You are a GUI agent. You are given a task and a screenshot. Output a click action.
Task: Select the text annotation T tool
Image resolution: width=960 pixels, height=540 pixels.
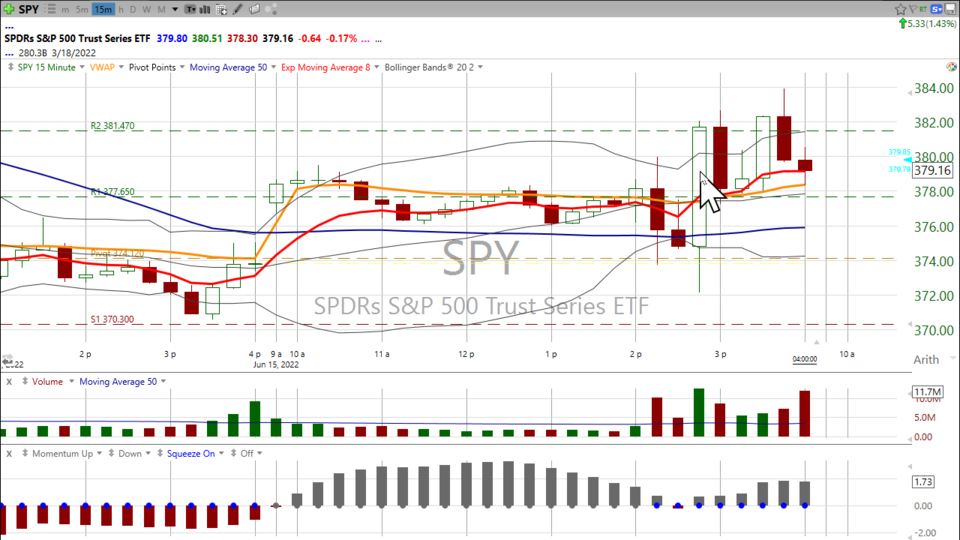point(190,9)
